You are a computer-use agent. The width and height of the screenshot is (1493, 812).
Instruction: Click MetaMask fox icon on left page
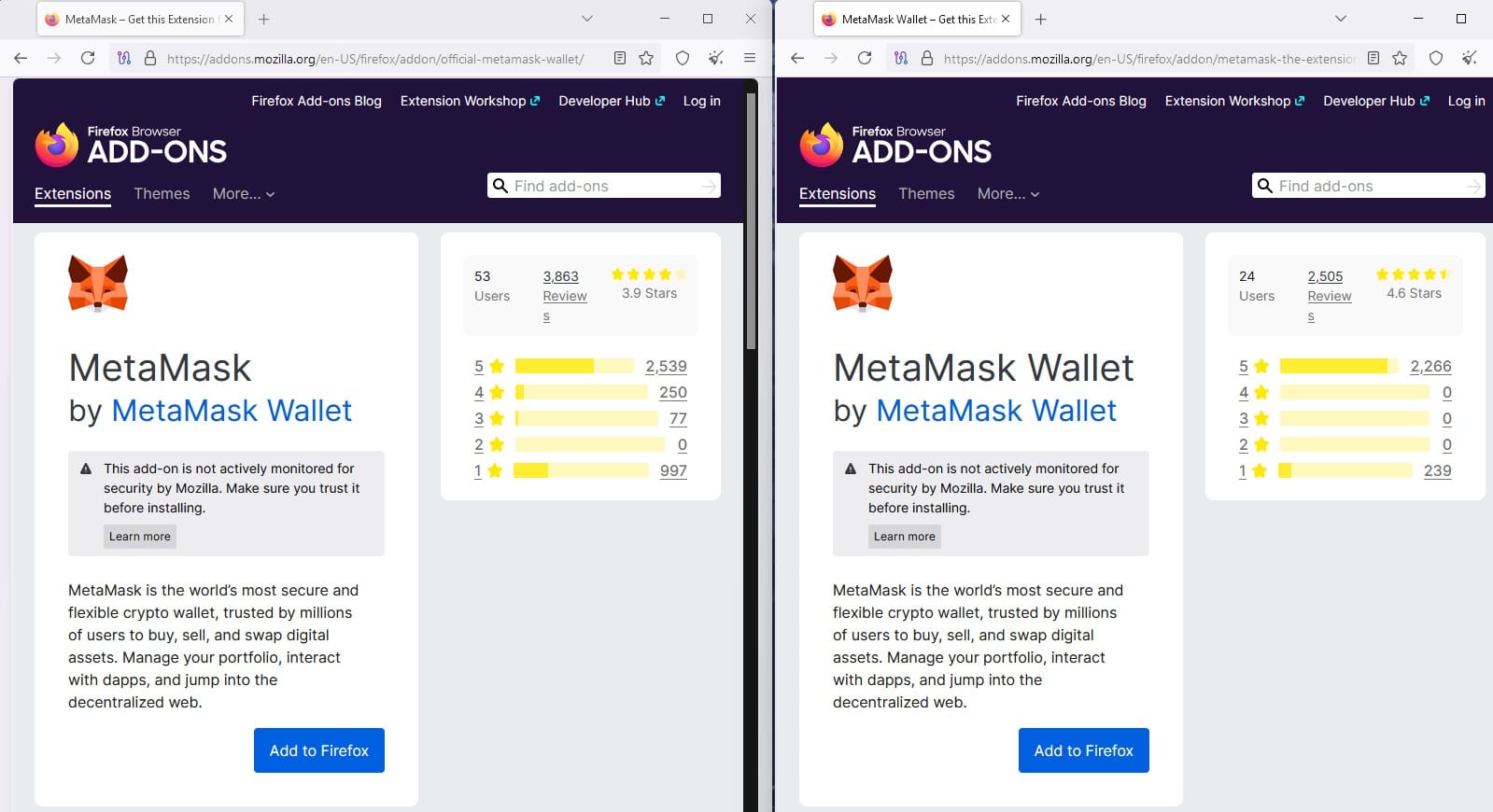[x=98, y=283]
